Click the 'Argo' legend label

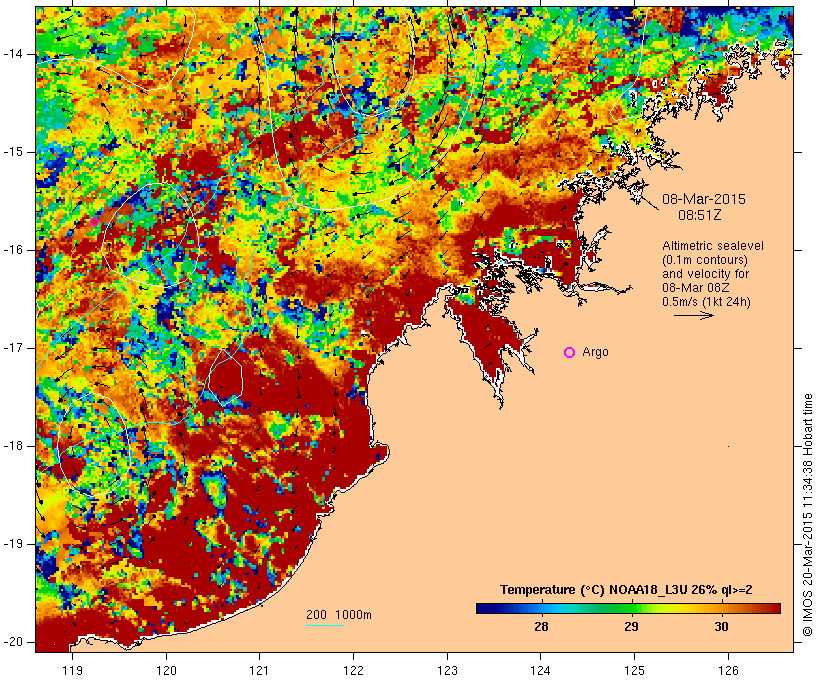(596, 352)
